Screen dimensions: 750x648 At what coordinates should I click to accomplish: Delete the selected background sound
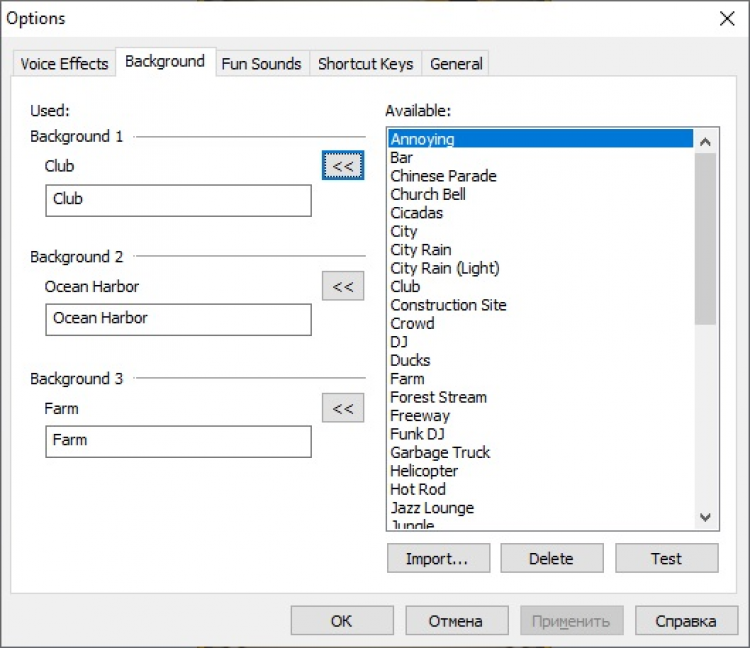[x=551, y=558]
